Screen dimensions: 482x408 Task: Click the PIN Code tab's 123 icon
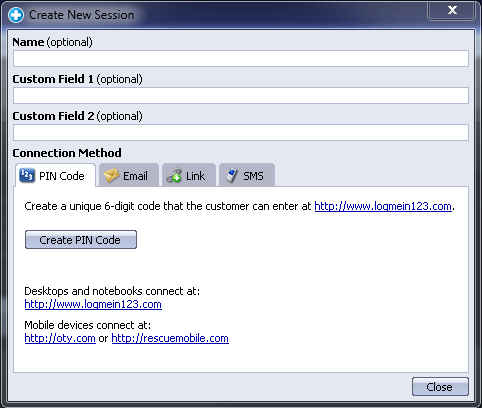click(27, 175)
